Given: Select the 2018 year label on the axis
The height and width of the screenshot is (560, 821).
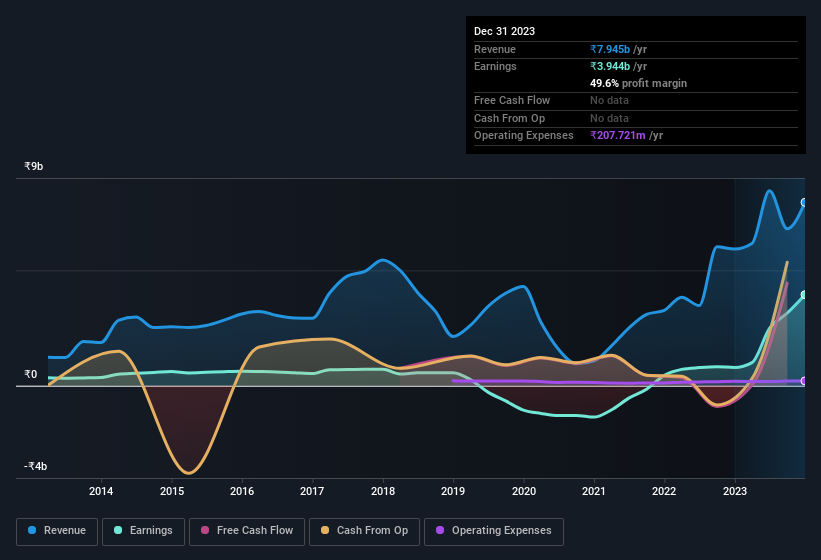Looking at the screenshot, I should point(382,491).
